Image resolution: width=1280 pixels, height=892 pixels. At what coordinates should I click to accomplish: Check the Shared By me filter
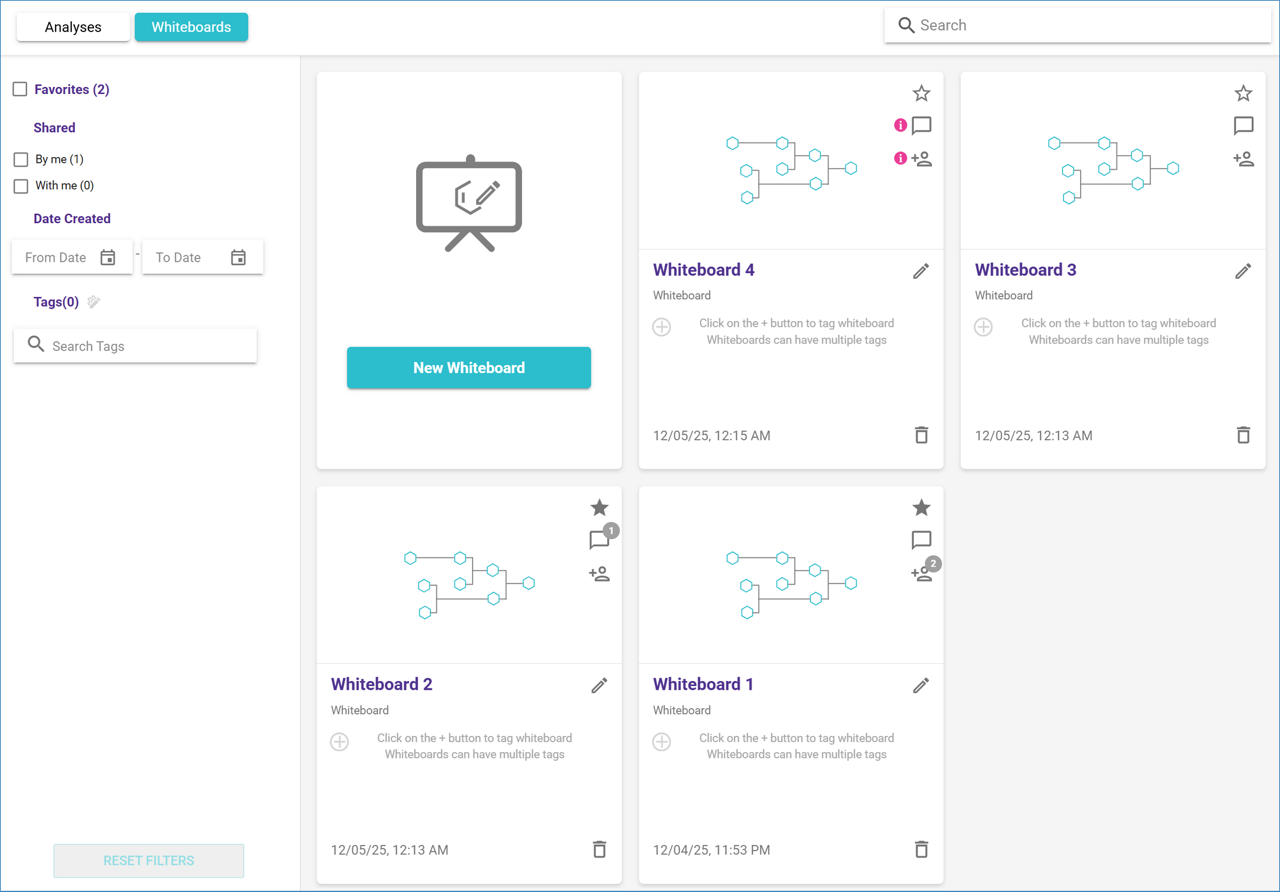[21, 159]
